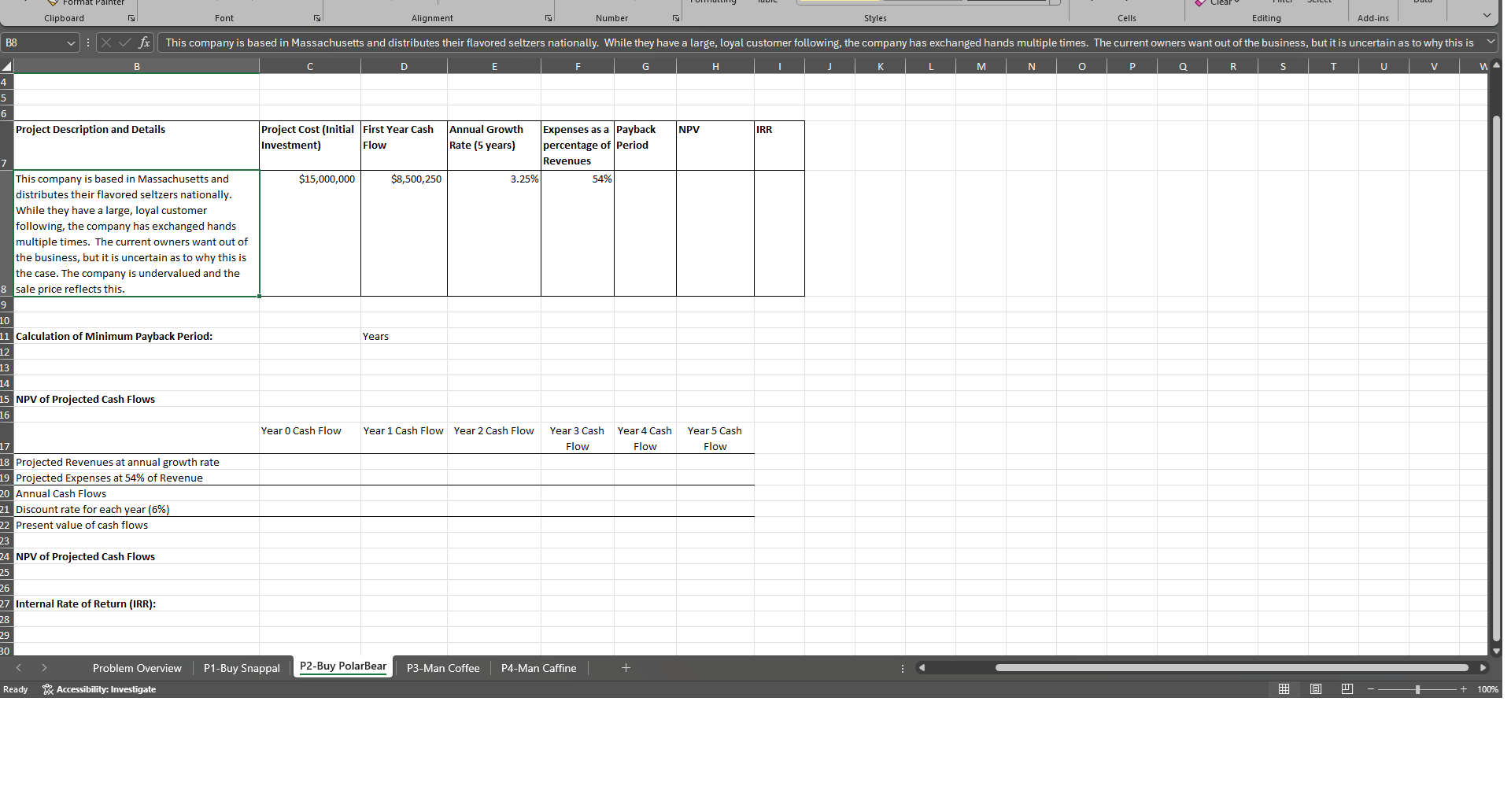The height and width of the screenshot is (812, 1511).
Task: Click the Years cell
Action: [404, 336]
